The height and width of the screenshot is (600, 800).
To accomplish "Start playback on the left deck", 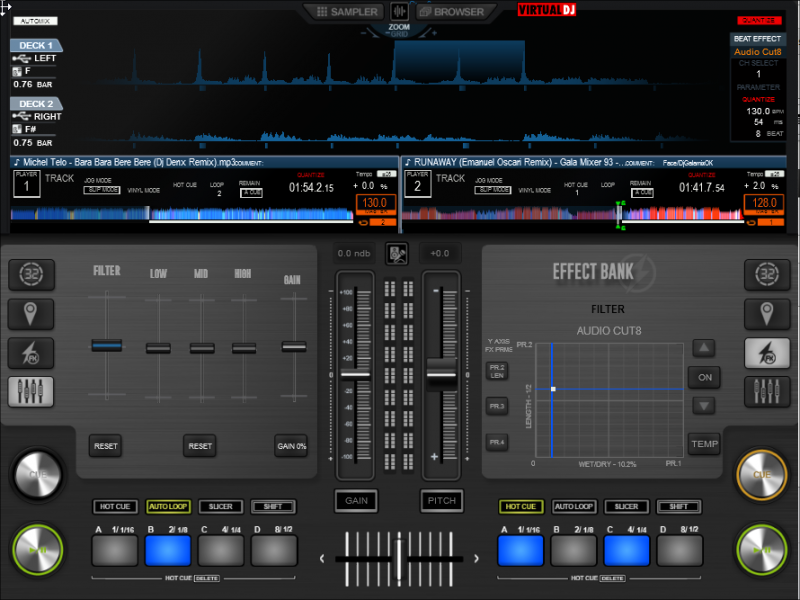I will (38, 550).
